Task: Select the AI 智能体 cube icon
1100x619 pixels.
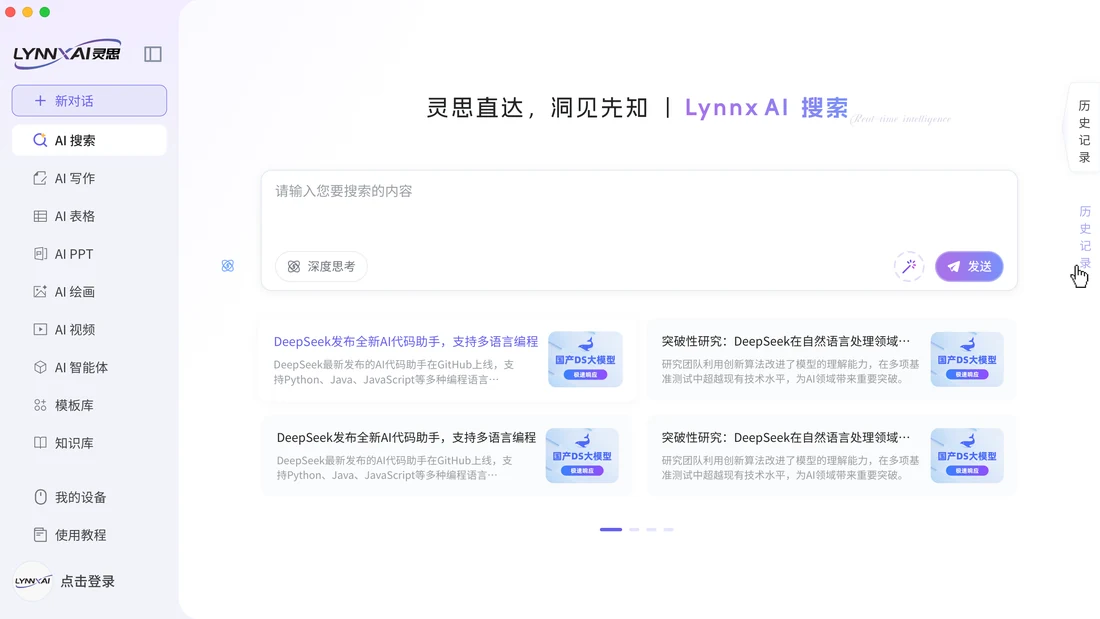Action: click(40, 367)
